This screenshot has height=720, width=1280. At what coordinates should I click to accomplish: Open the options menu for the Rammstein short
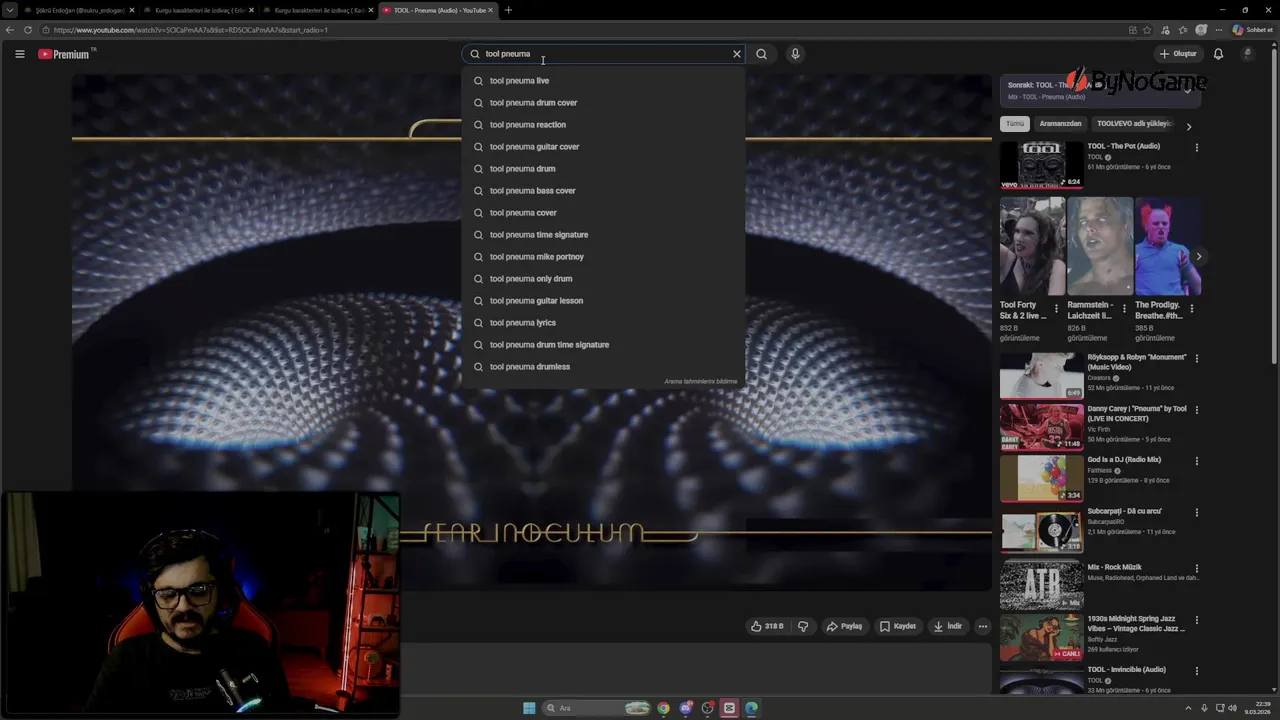1124,309
